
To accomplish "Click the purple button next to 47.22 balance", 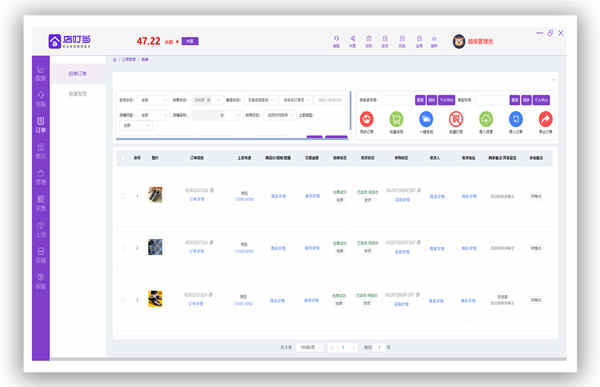I will click(x=190, y=41).
